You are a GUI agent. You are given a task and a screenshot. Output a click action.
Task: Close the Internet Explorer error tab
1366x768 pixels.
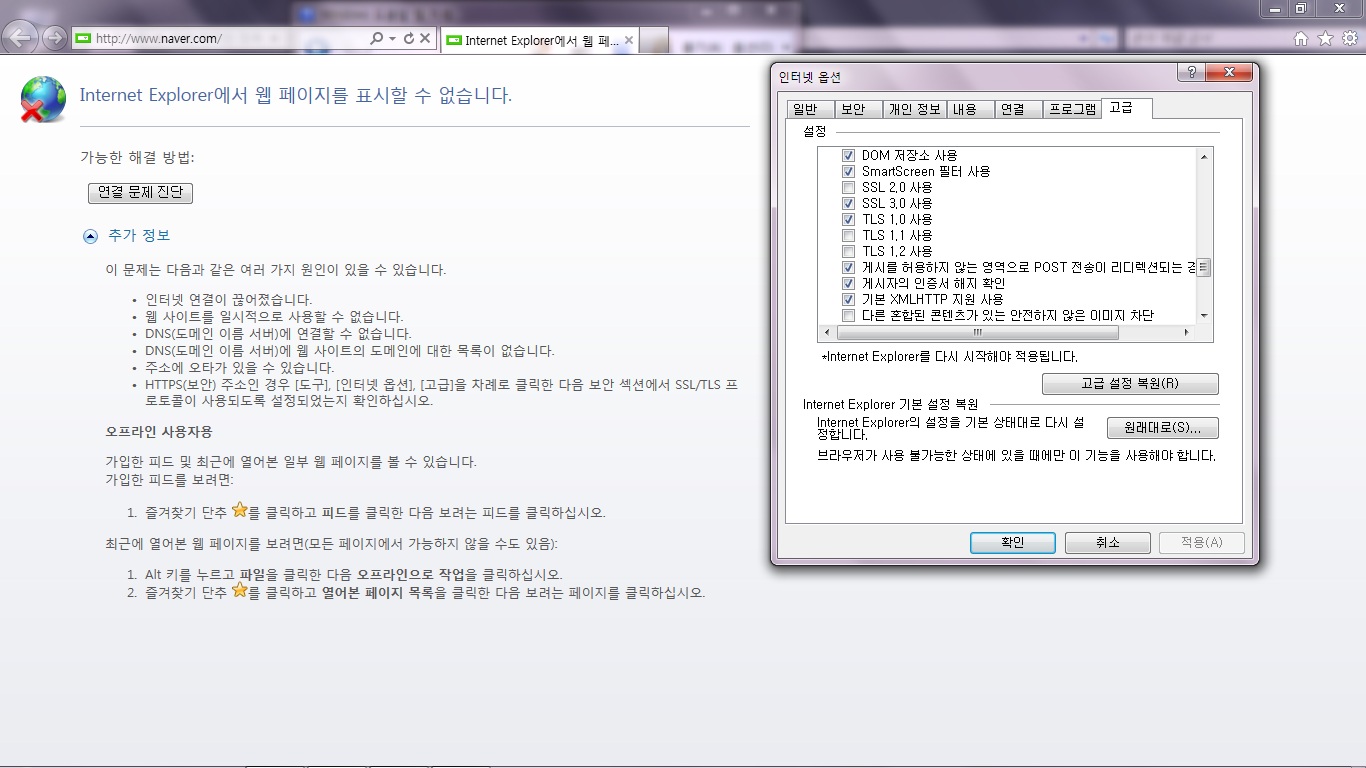click(x=629, y=40)
